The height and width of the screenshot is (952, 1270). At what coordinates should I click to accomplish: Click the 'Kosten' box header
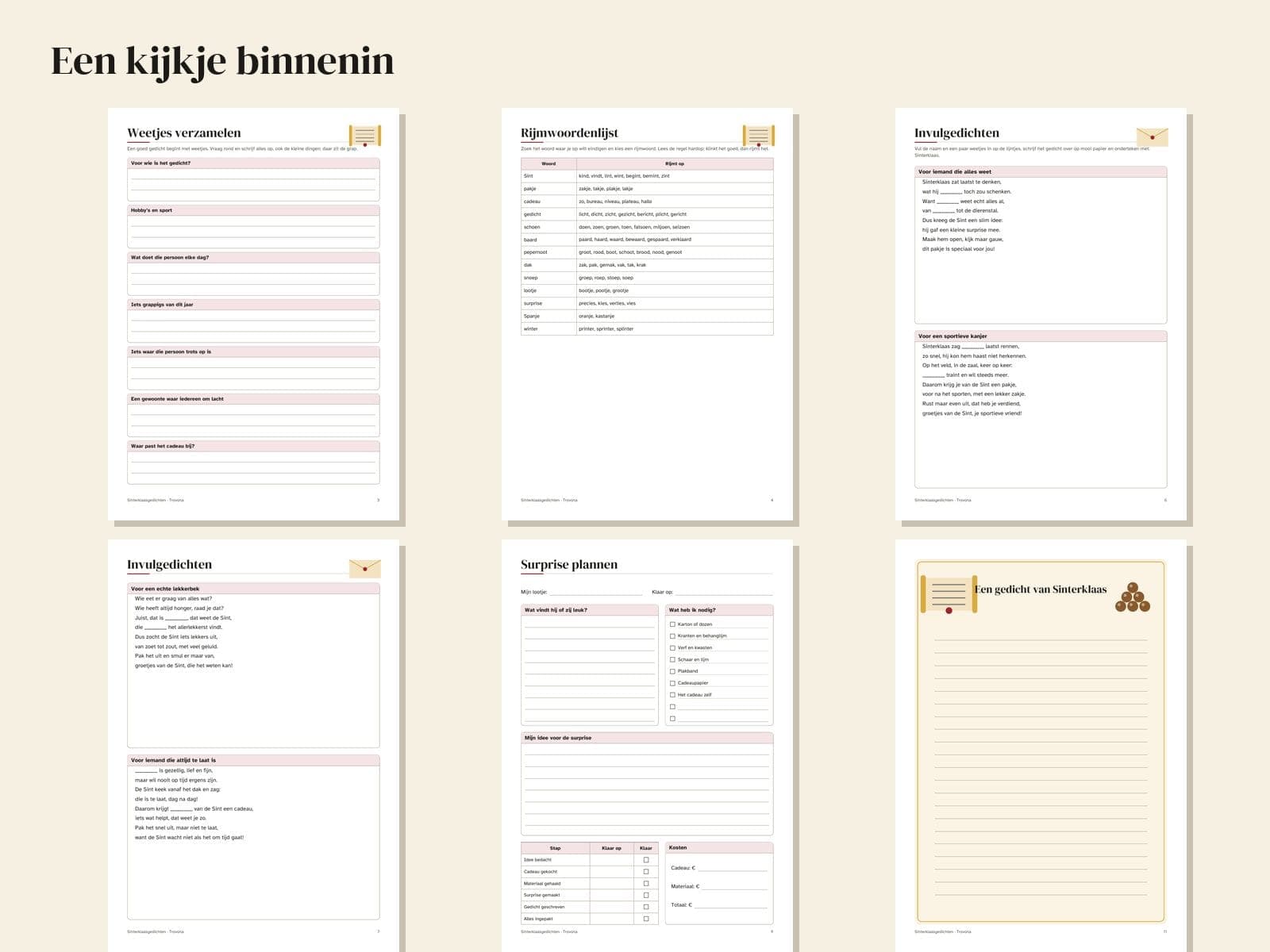tap(719, 847)
